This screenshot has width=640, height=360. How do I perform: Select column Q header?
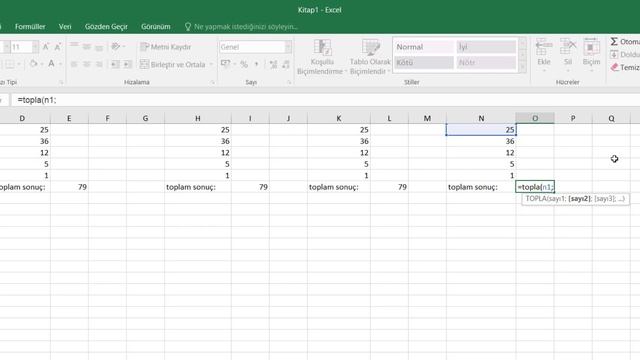[611, 118]
